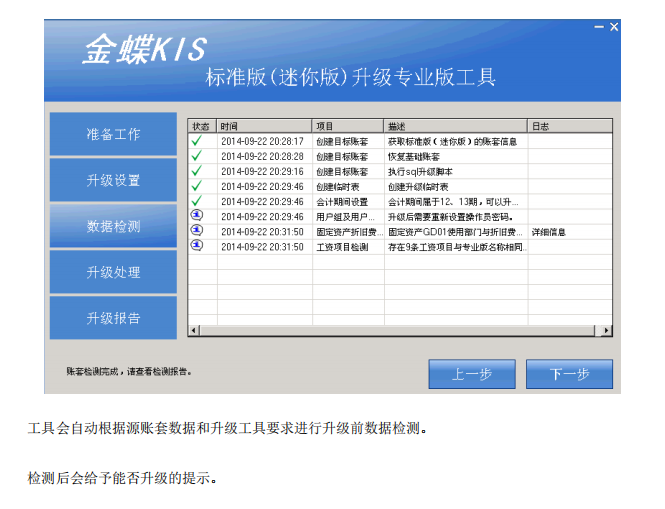Open the 详细信息 log link
665x509 pixels.
(x=548, y=232)
